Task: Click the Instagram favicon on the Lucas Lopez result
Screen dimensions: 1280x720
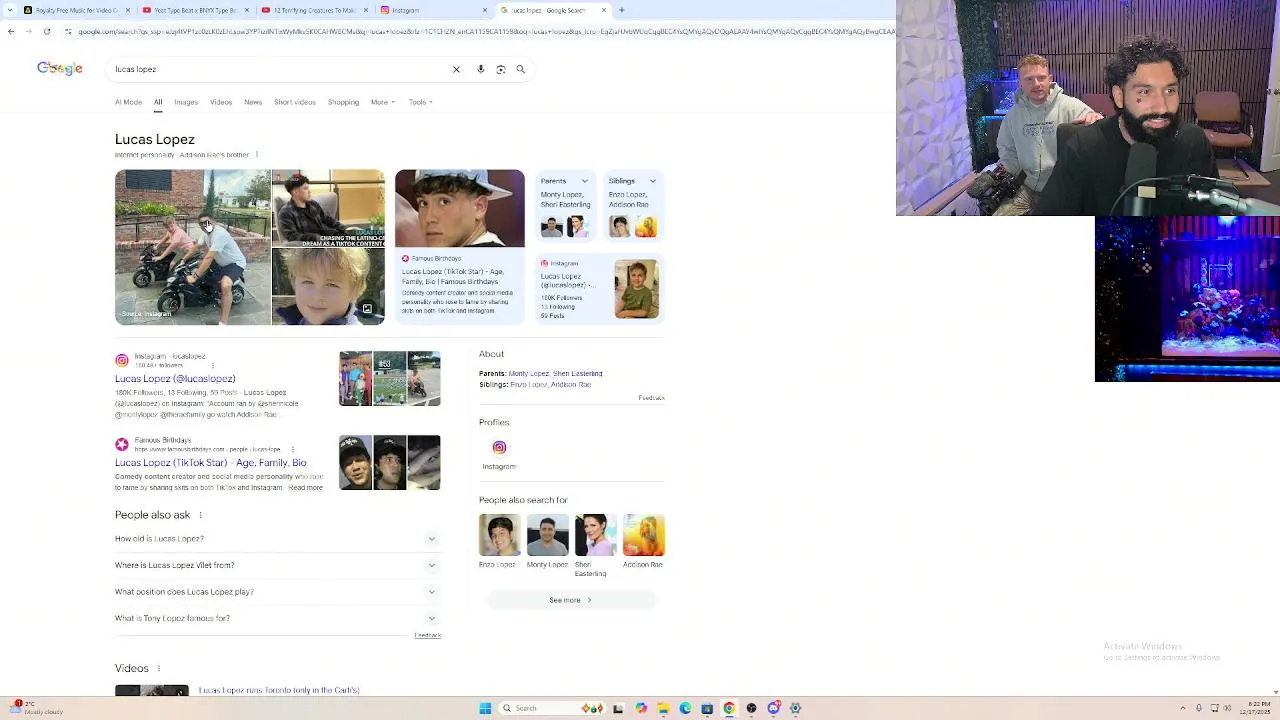Action: click(x=122, y=360)
